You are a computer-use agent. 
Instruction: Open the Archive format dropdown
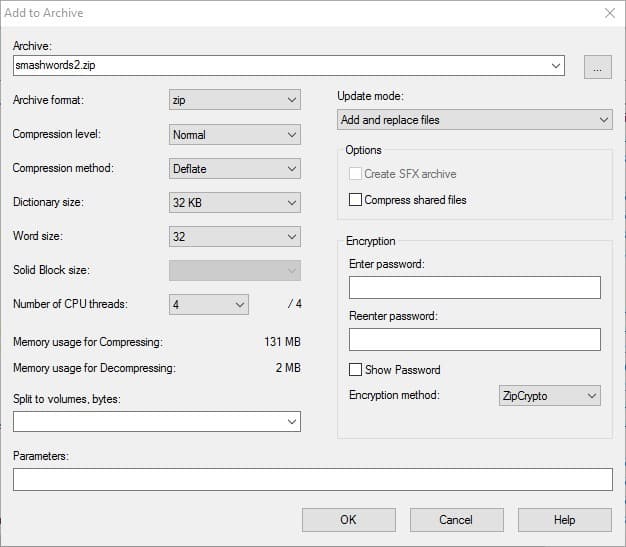[235, 100]
